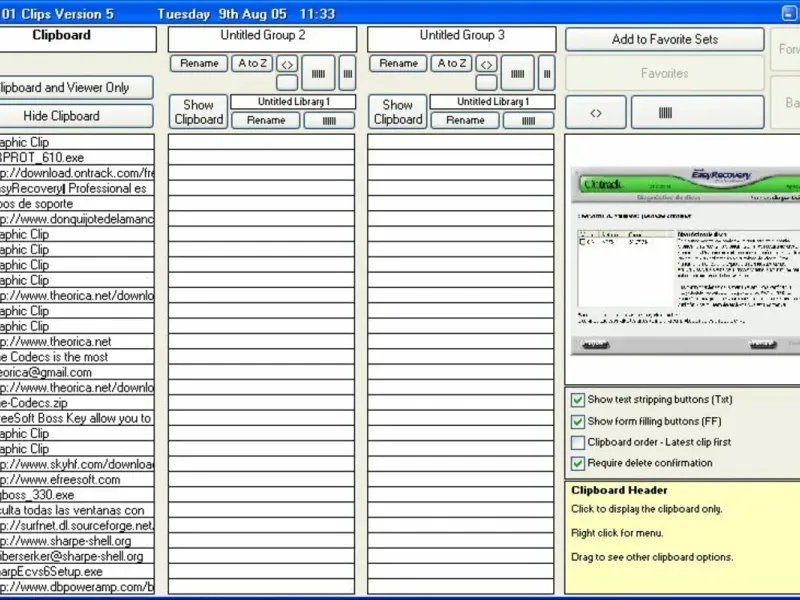Select the Untitled Group 2 header

click(262, 39)
